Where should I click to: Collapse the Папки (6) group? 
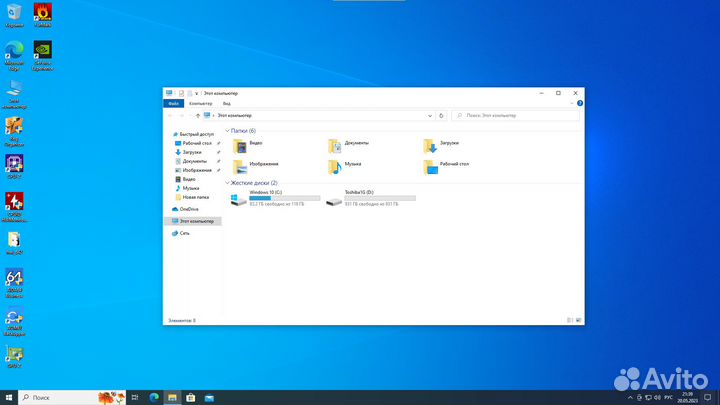point(228,131)
